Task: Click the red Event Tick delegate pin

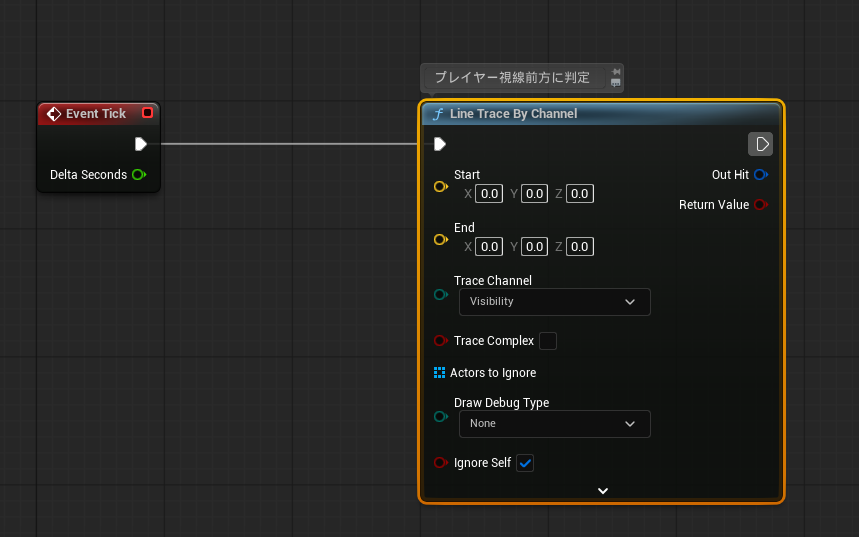Action: (x=147, y=113)
